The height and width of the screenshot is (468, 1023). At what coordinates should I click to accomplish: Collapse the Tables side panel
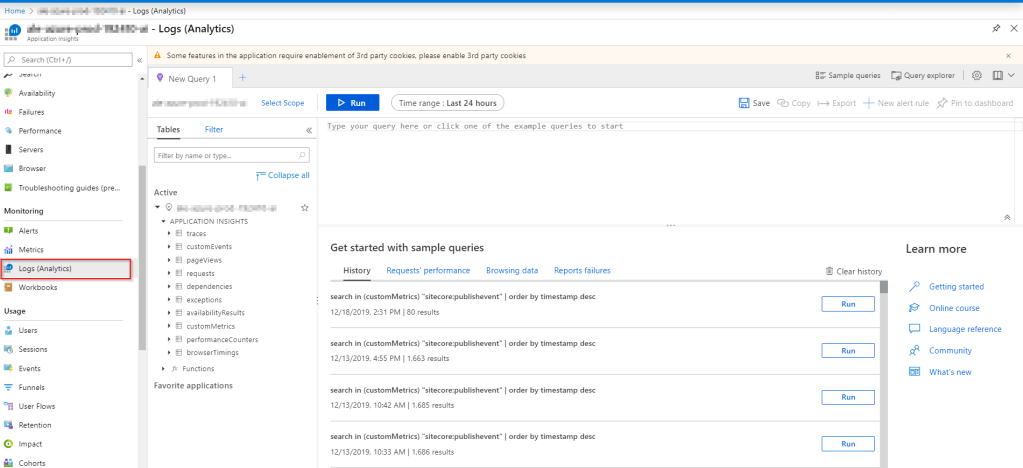point(309,130)
